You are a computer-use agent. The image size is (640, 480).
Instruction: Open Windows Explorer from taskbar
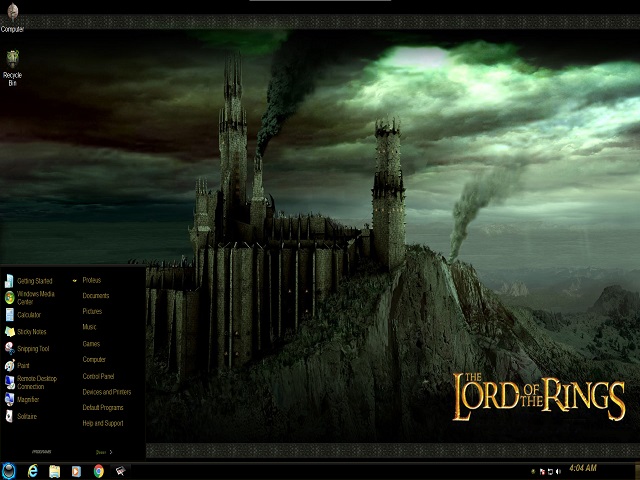click(x=54, y=471)
